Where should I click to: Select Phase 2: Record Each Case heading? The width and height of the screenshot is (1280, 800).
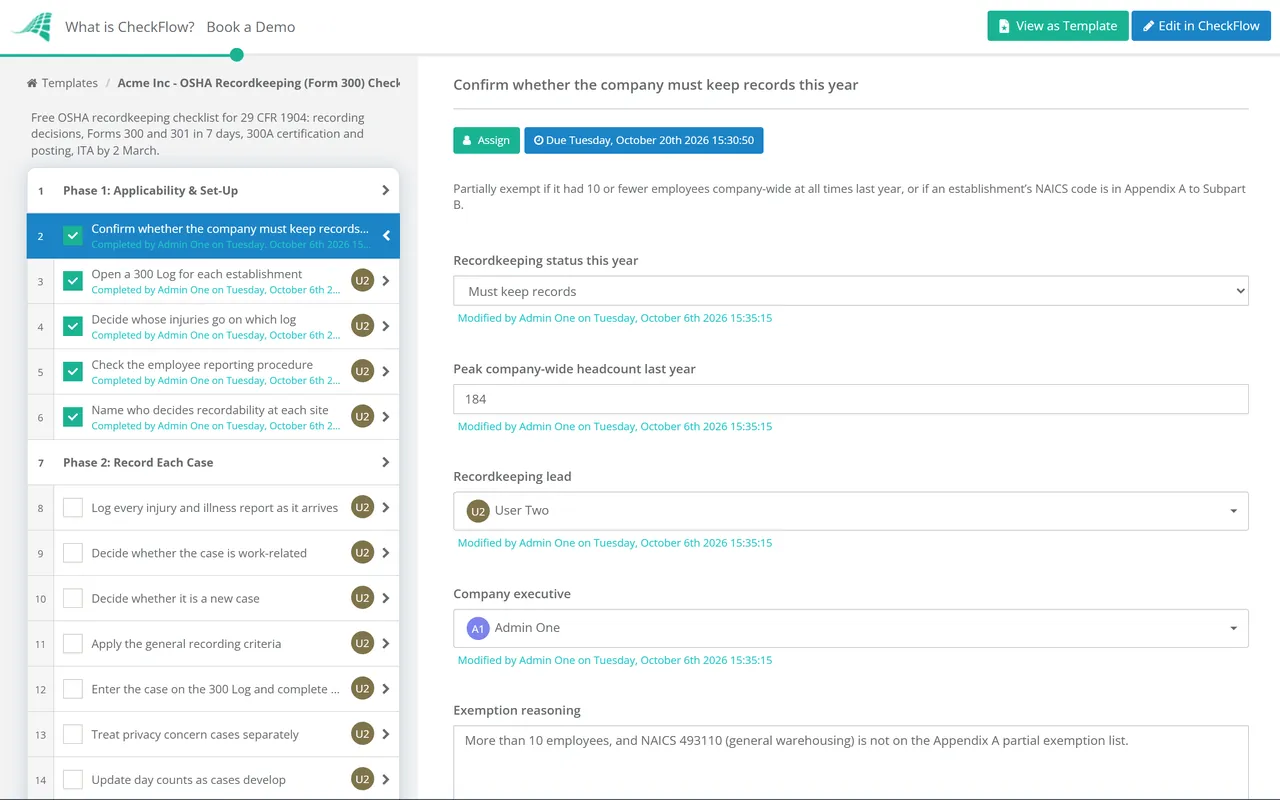coord(138,462)
